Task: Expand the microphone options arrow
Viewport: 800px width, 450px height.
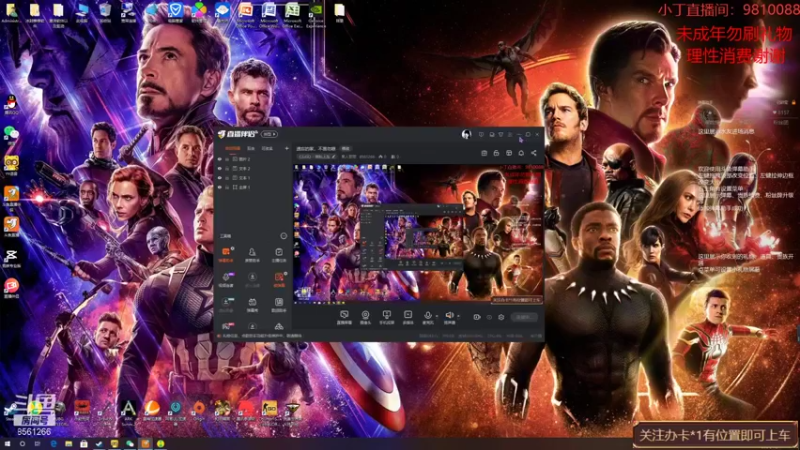Action: (436, 316)
